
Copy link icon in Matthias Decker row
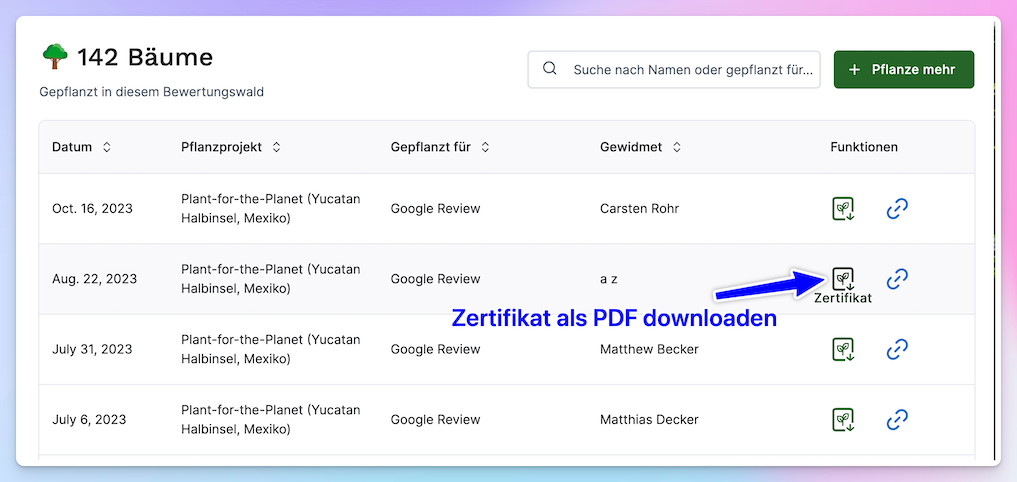pyautogui.click(x=897, y=419)
